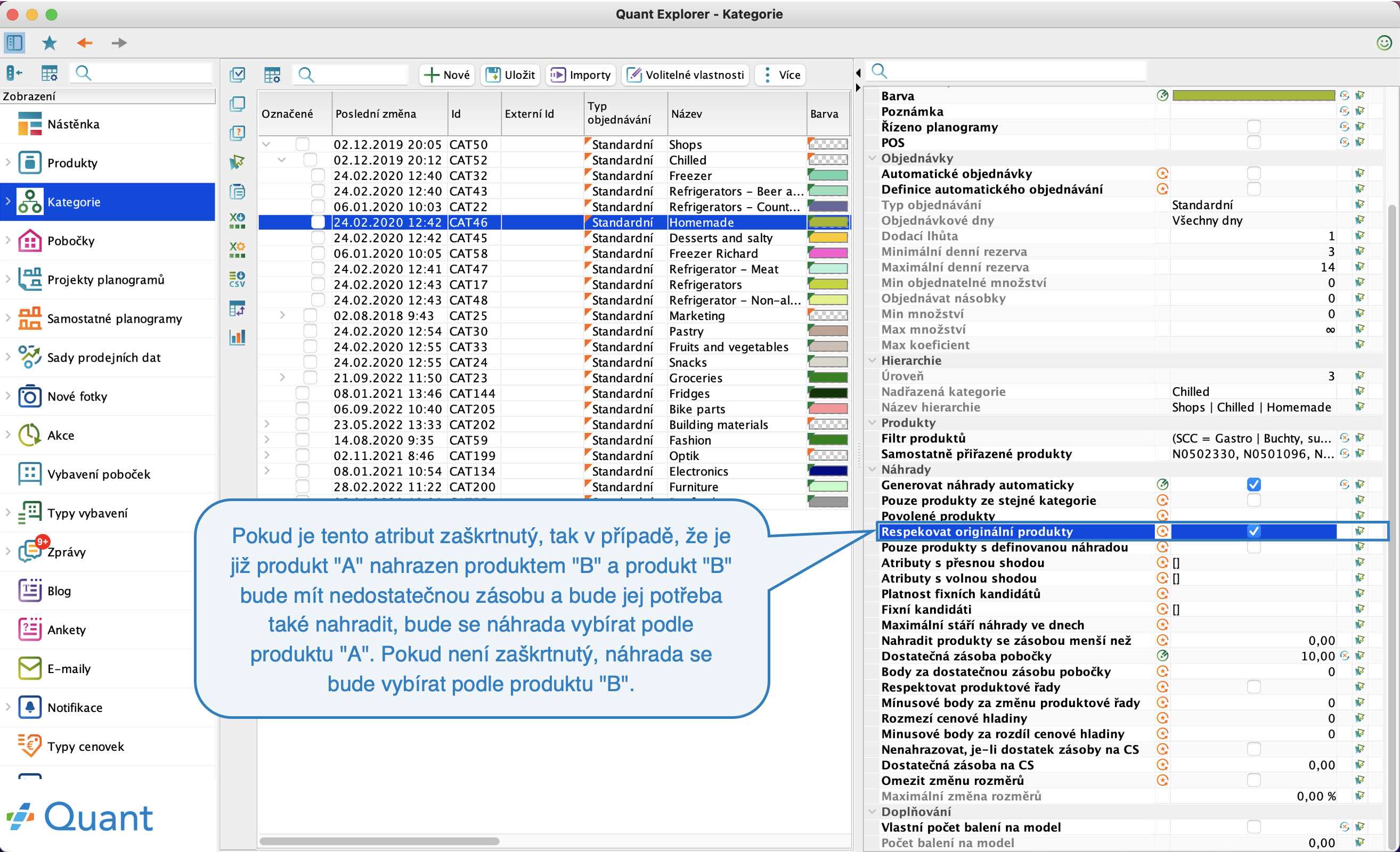Open E-maily in the sidebar

(108, 668)
